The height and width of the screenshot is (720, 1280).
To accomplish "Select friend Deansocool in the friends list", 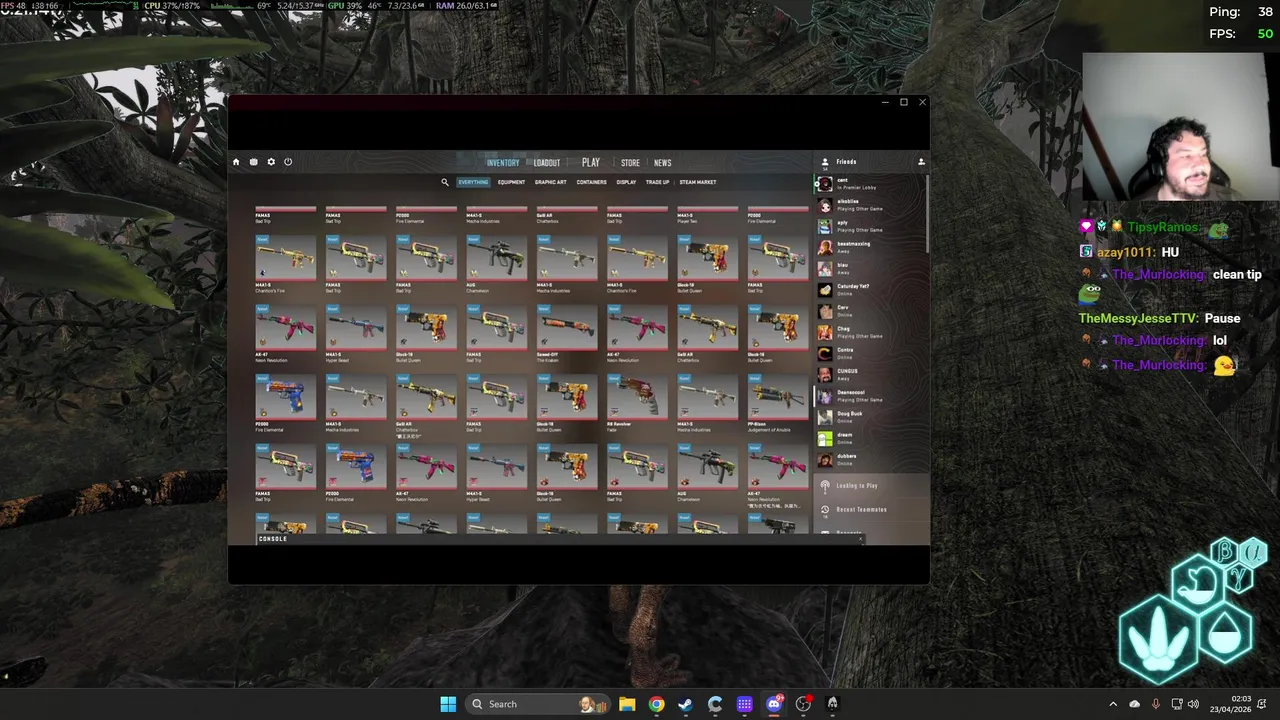I will pos(868,396).
